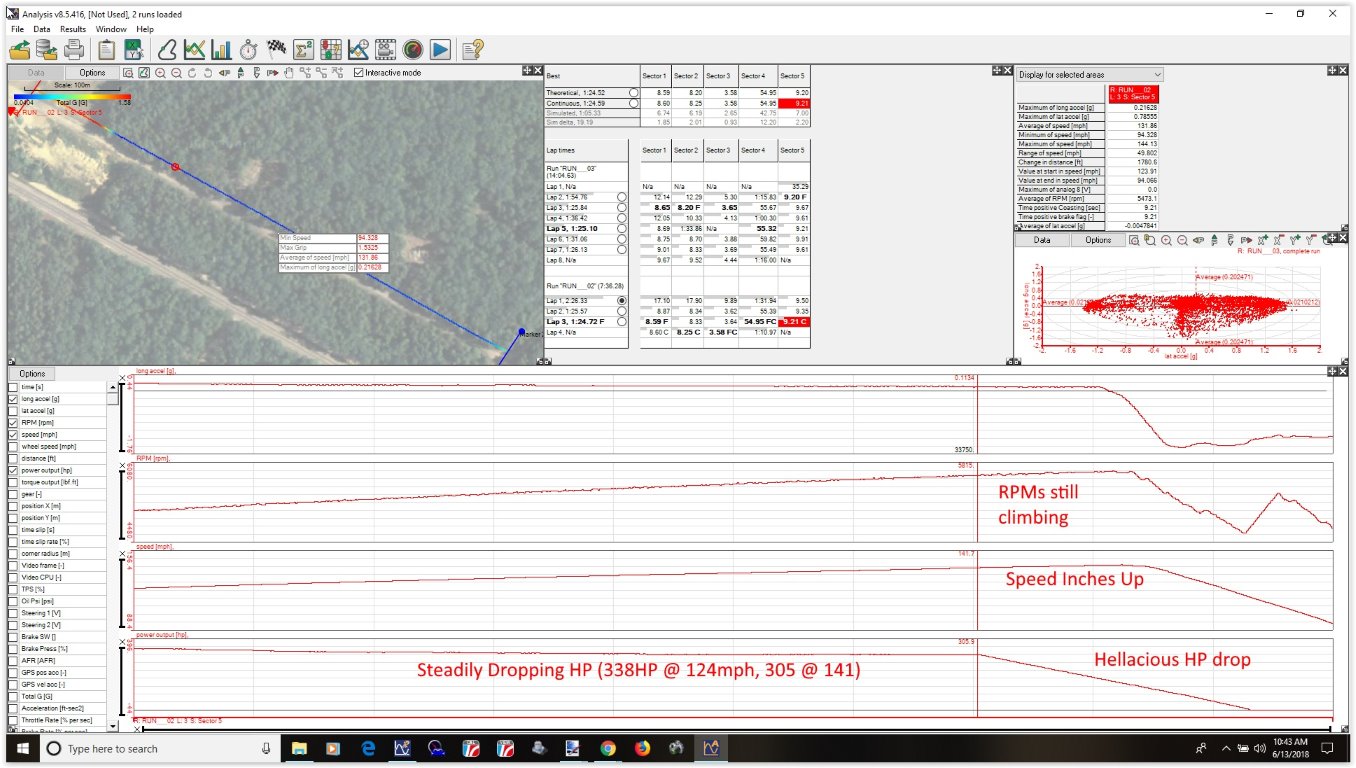Zoom out on the track map
1356x768 pixels.
tap(176, 73)
